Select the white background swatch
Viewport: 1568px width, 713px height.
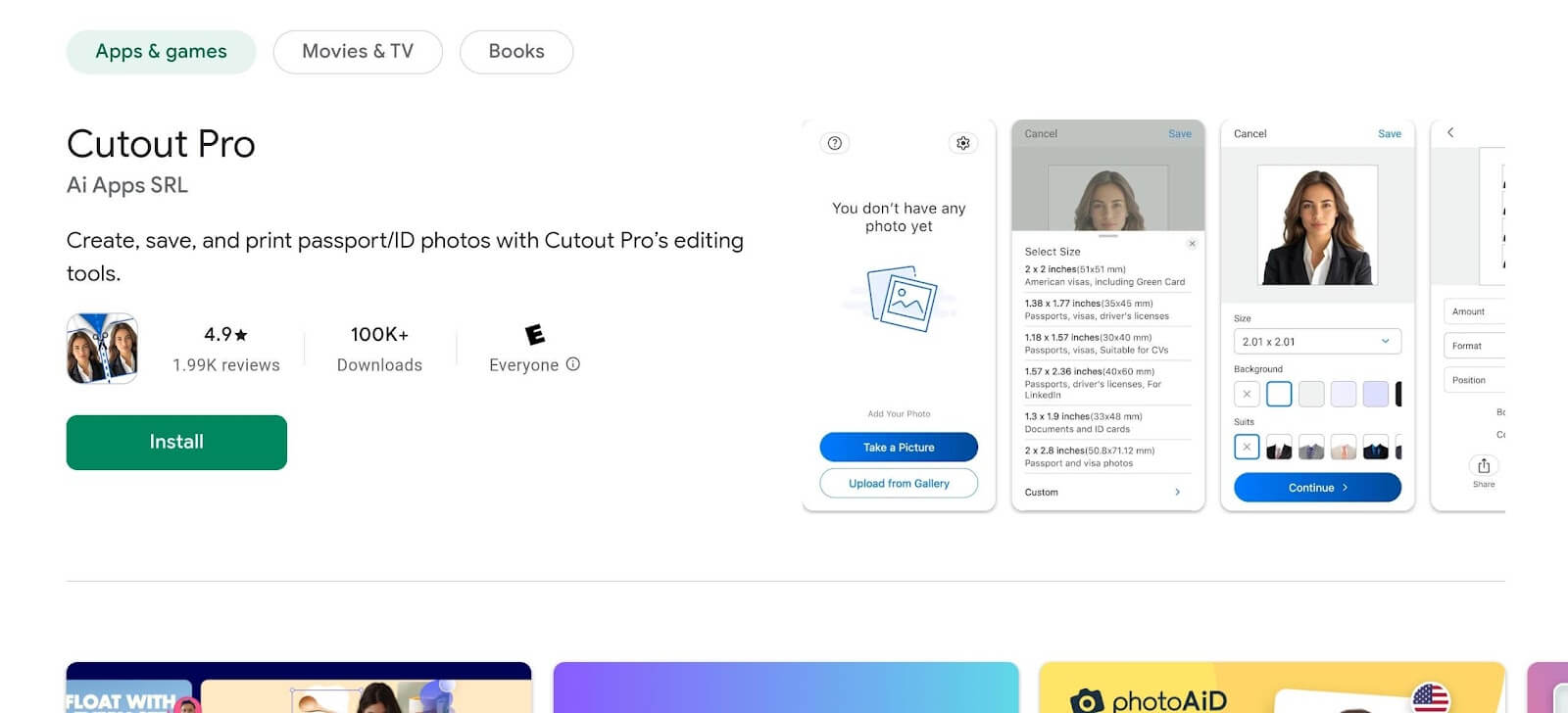[1279, 395]
